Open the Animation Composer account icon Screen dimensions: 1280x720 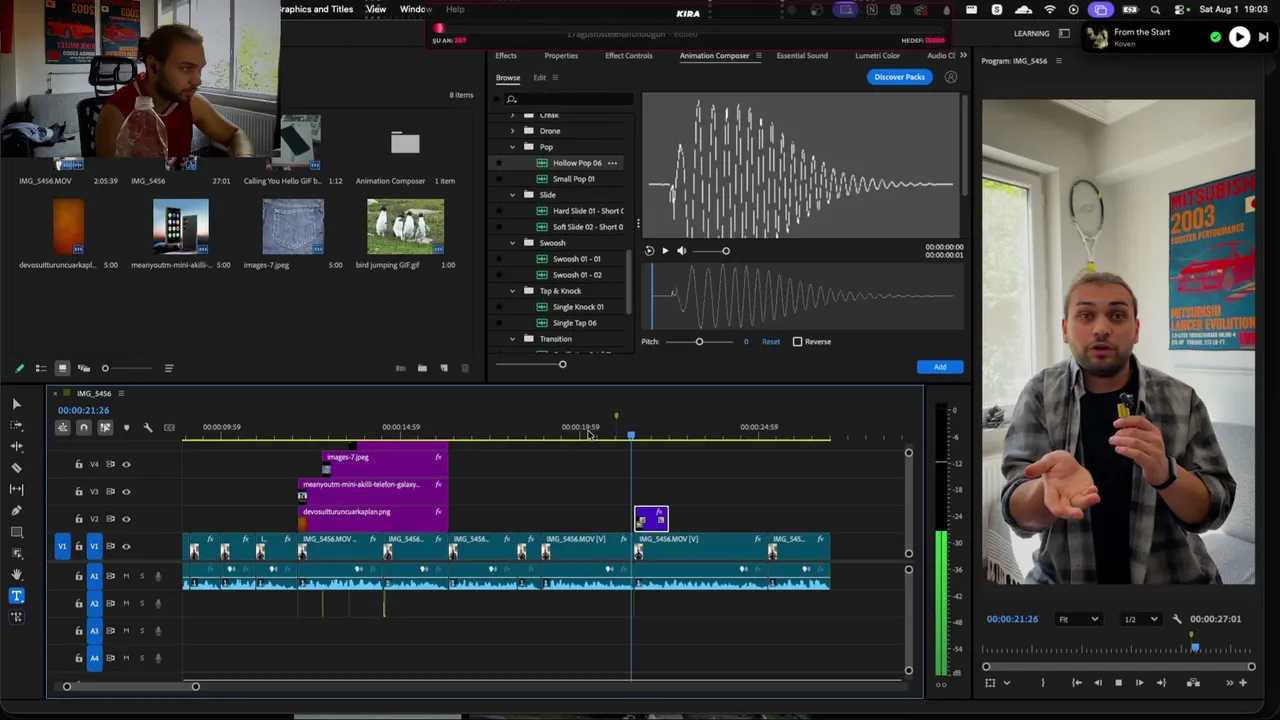[x=951, y=77]
